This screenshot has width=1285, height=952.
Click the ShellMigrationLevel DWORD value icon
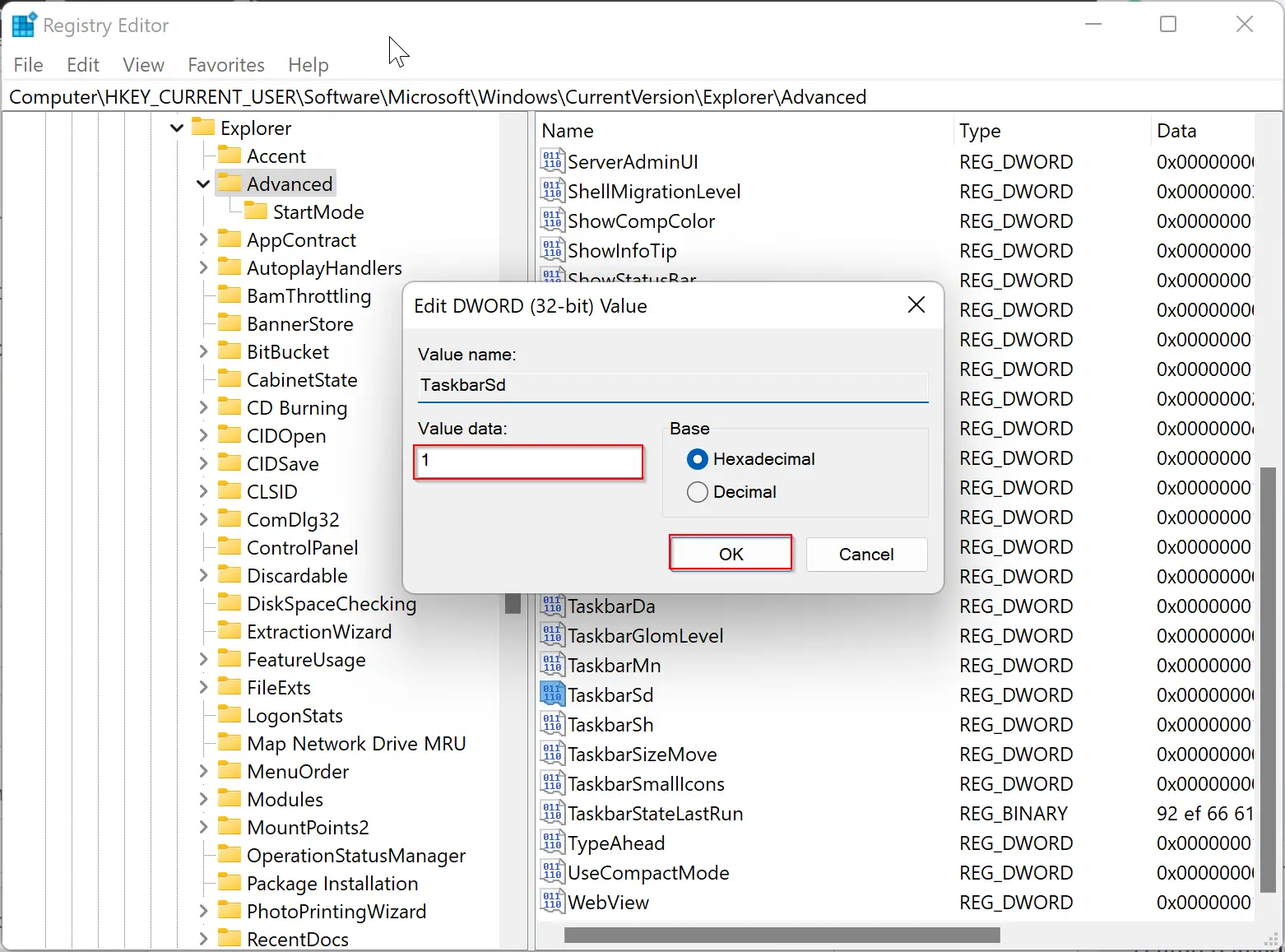click(x=552, y=191)
